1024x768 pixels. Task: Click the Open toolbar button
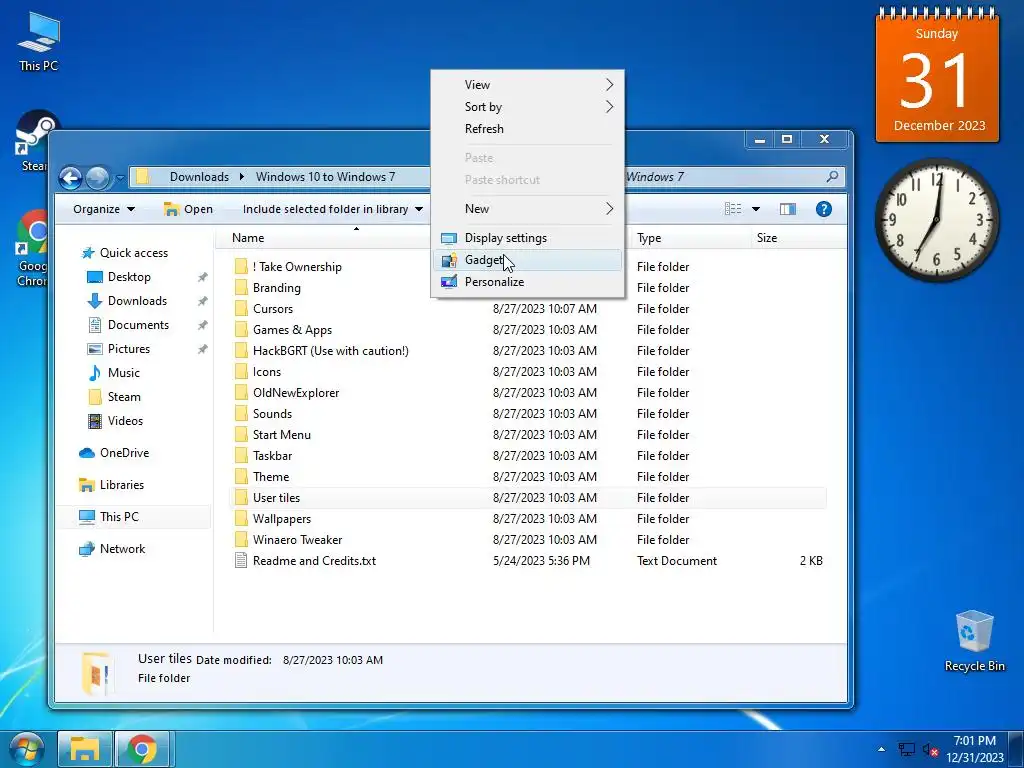[x=189, y=209]
